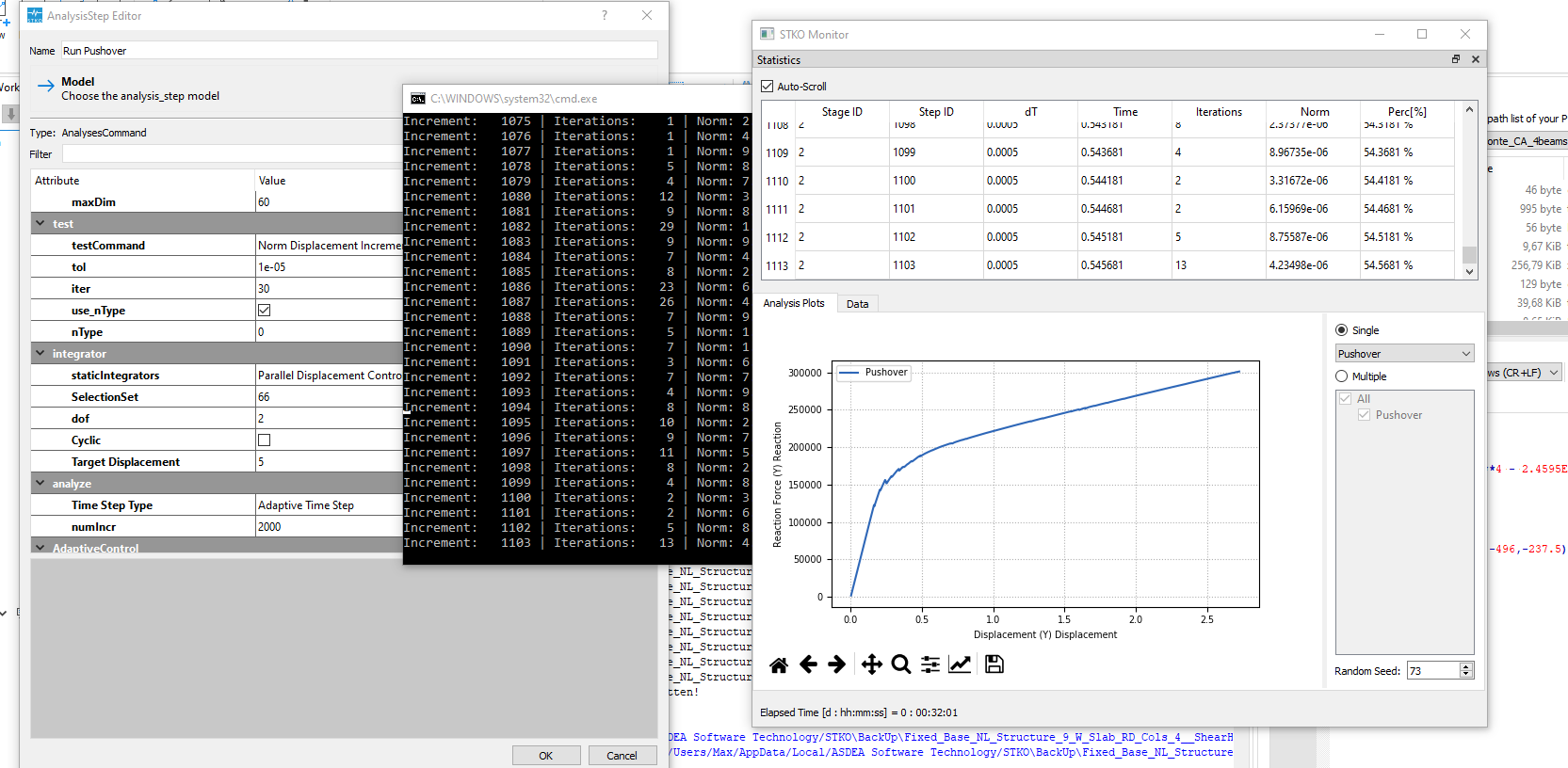Click the statistics table scroll down arrow
1568x768 pixels.
1469,272
